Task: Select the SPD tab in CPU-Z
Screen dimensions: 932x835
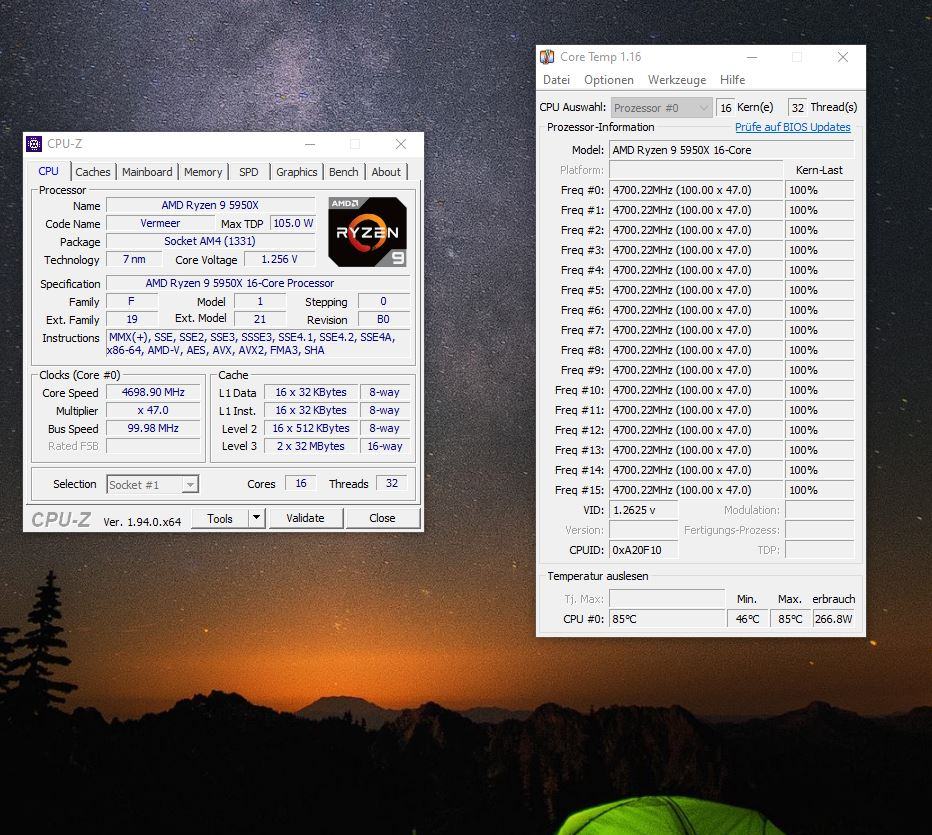Action: pyautogui.click(x=248, y=172)
